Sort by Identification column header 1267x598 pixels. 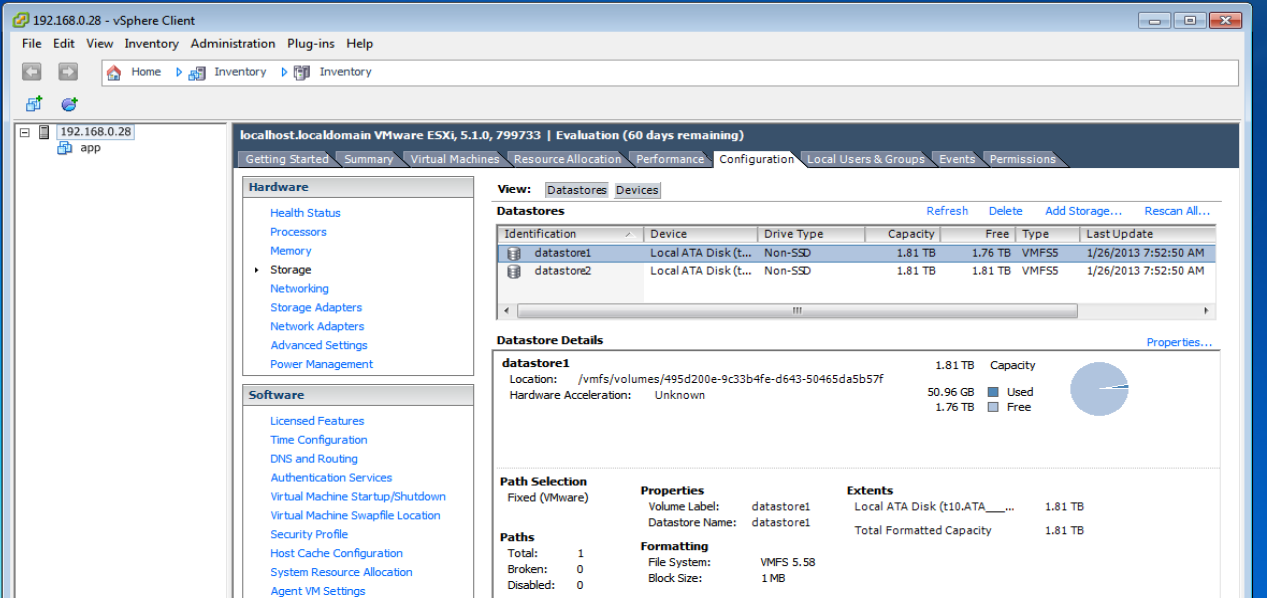coord(570,234)
